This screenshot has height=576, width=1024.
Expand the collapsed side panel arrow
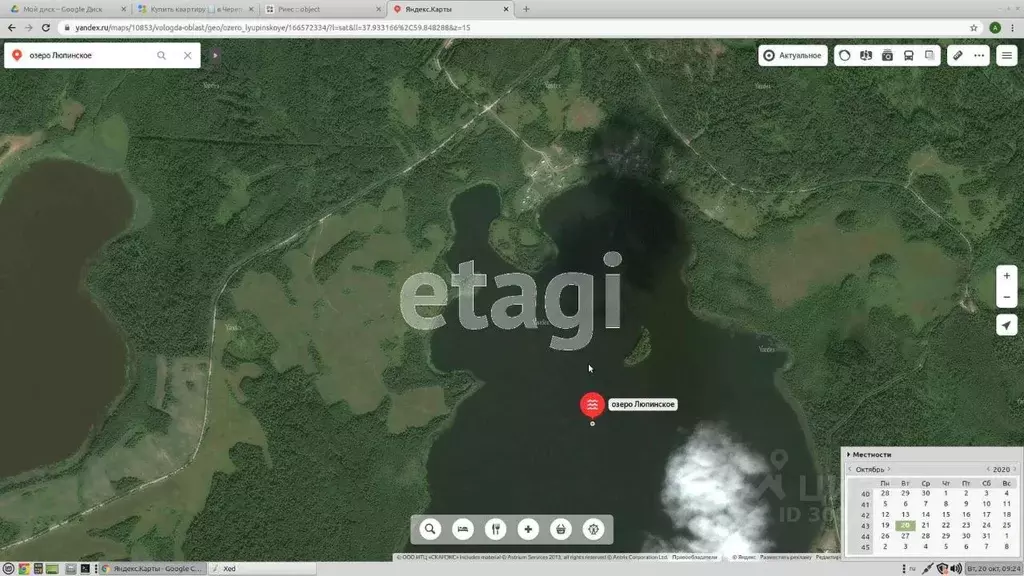pos(215,56)
